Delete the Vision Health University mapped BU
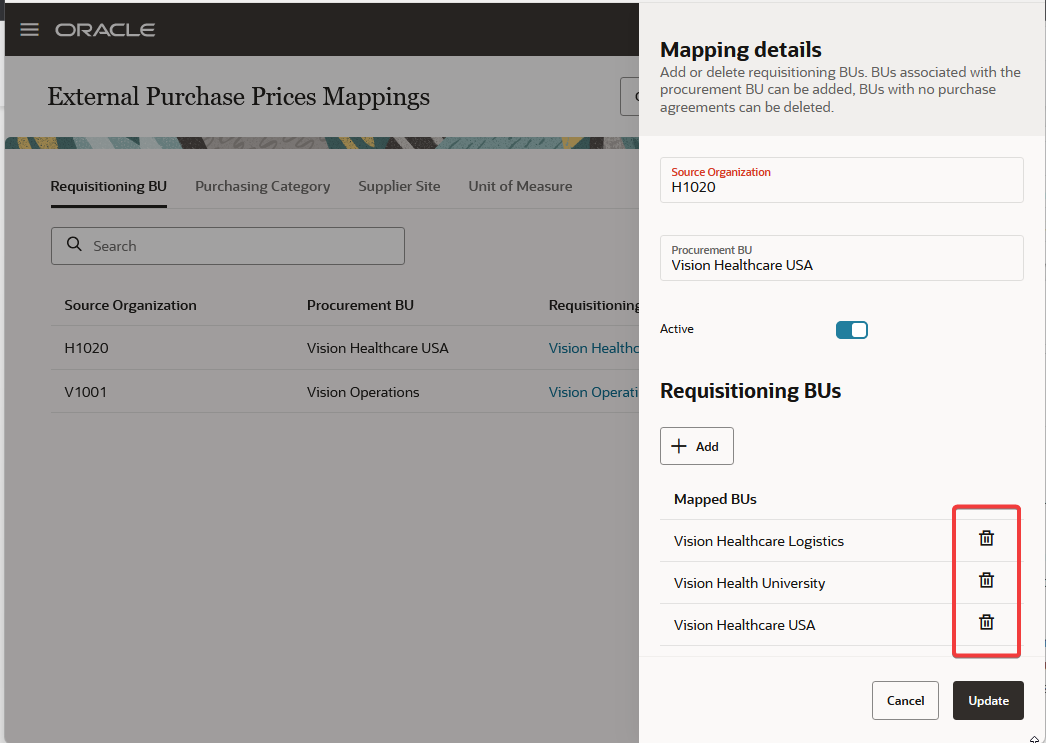 pyautogui.click(x=986, y=580)
